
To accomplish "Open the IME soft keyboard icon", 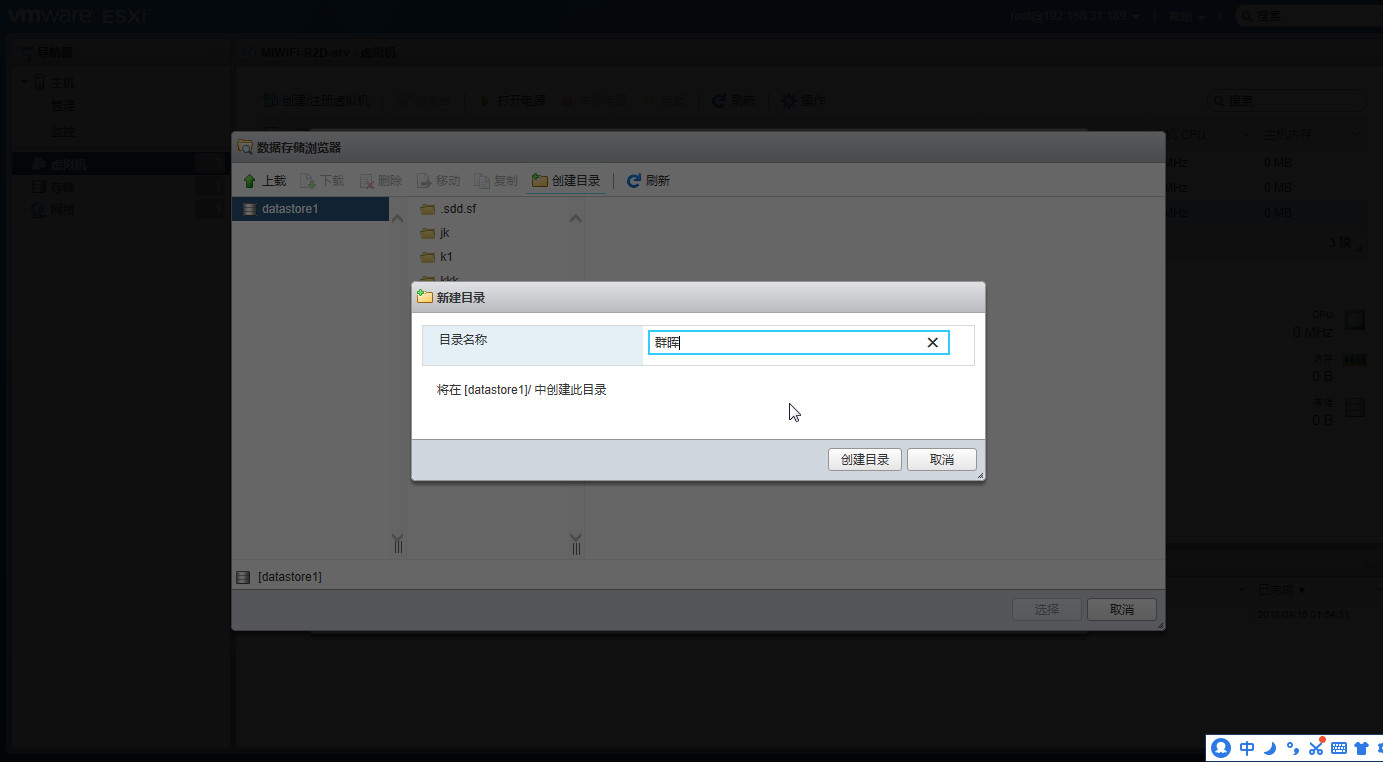I will tap(1338, 748).
